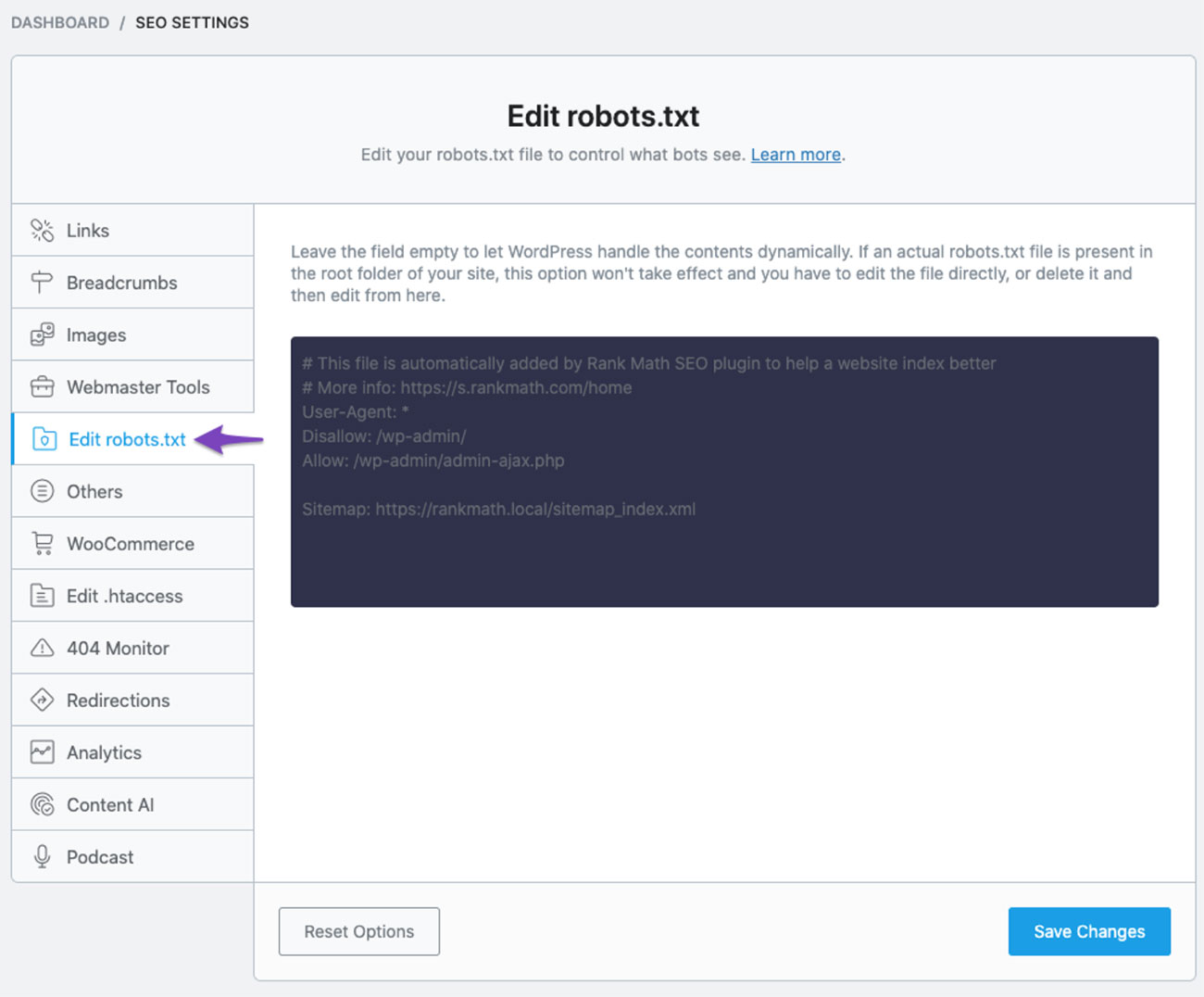This screenshot has height=997, width=1204.
Task: Click the Disallow: /wp-admin/ line
Action: coord(384,435)
